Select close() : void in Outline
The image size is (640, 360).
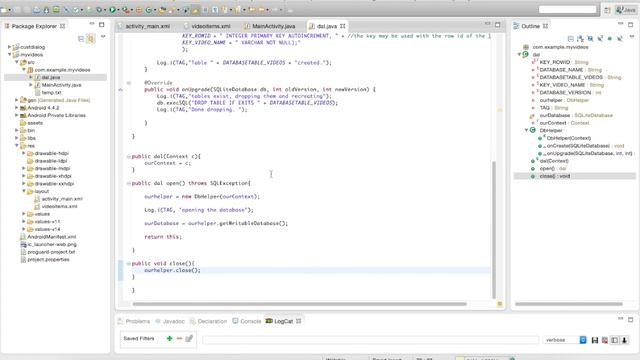554,176
